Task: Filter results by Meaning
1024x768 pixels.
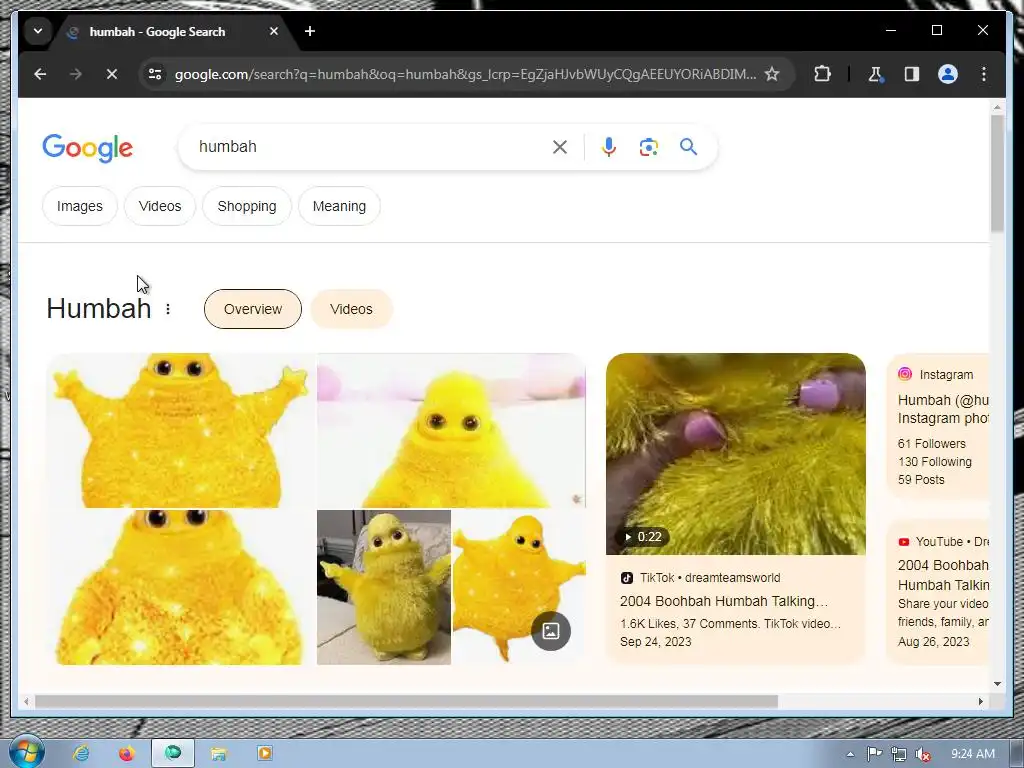Action: [340, 206]
